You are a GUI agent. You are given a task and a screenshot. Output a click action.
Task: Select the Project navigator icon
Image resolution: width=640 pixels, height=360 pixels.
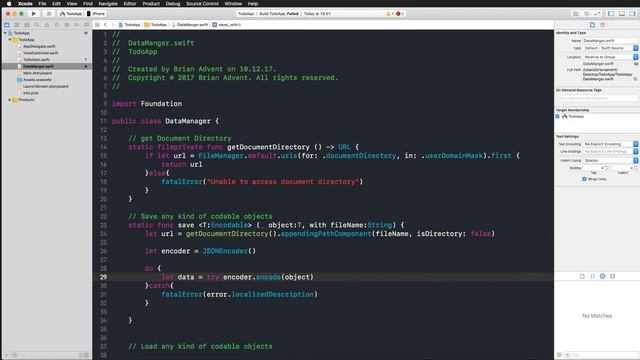(x=7, y=25)
